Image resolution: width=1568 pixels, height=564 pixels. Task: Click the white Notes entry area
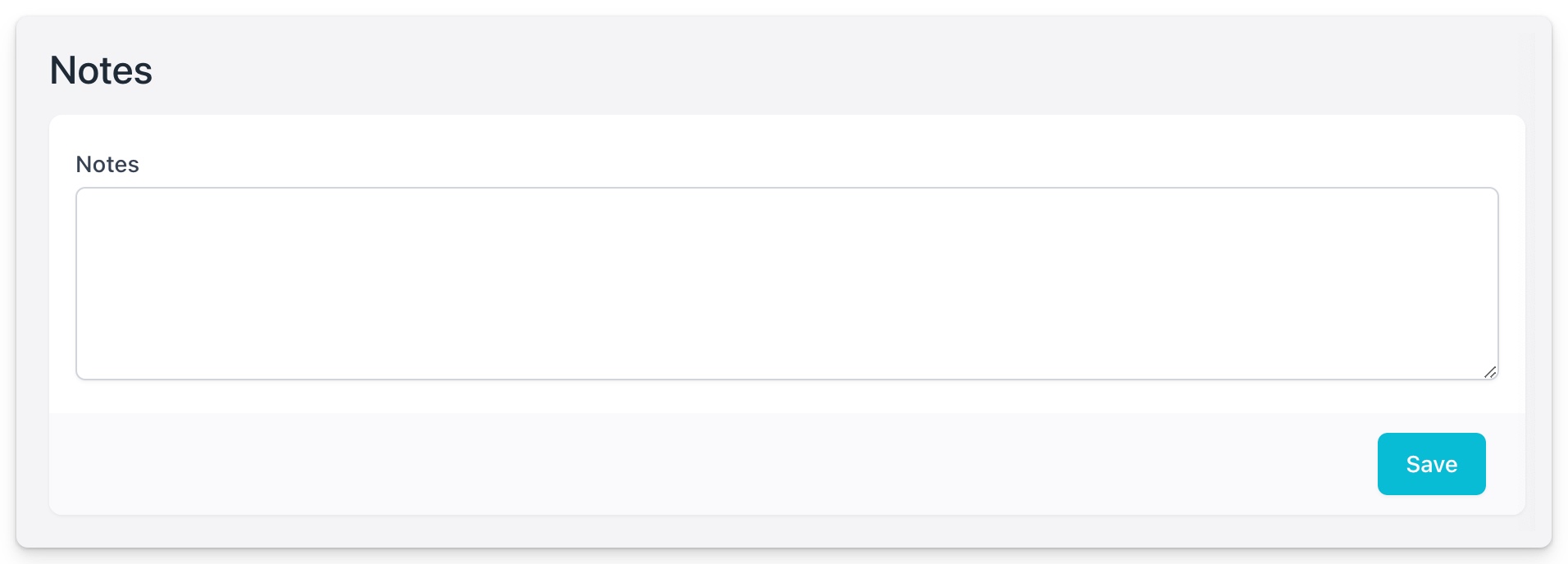tap(786, 283)
